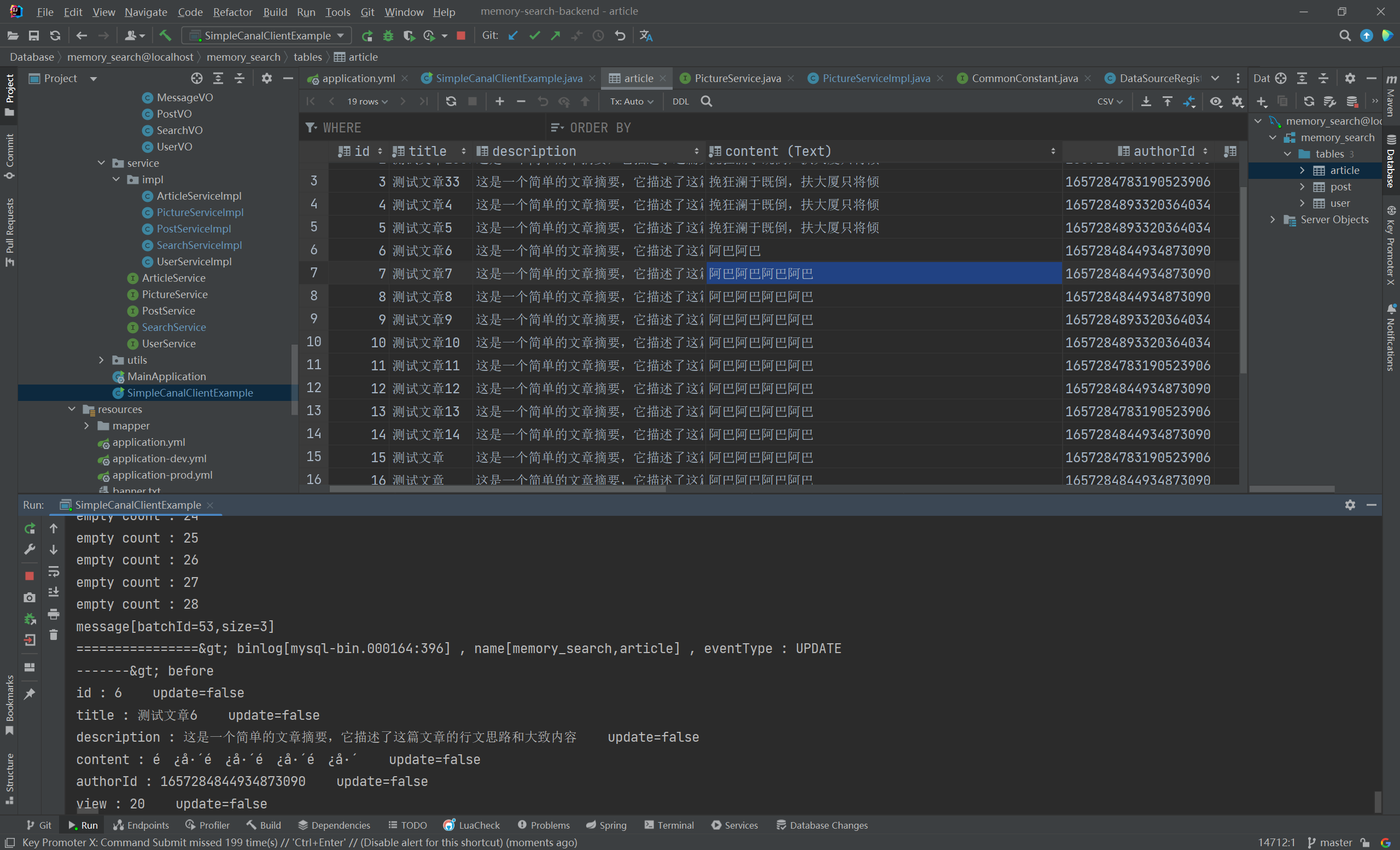Open table find with magnifier icon
1400x850 pixels.
pos(706,101)
